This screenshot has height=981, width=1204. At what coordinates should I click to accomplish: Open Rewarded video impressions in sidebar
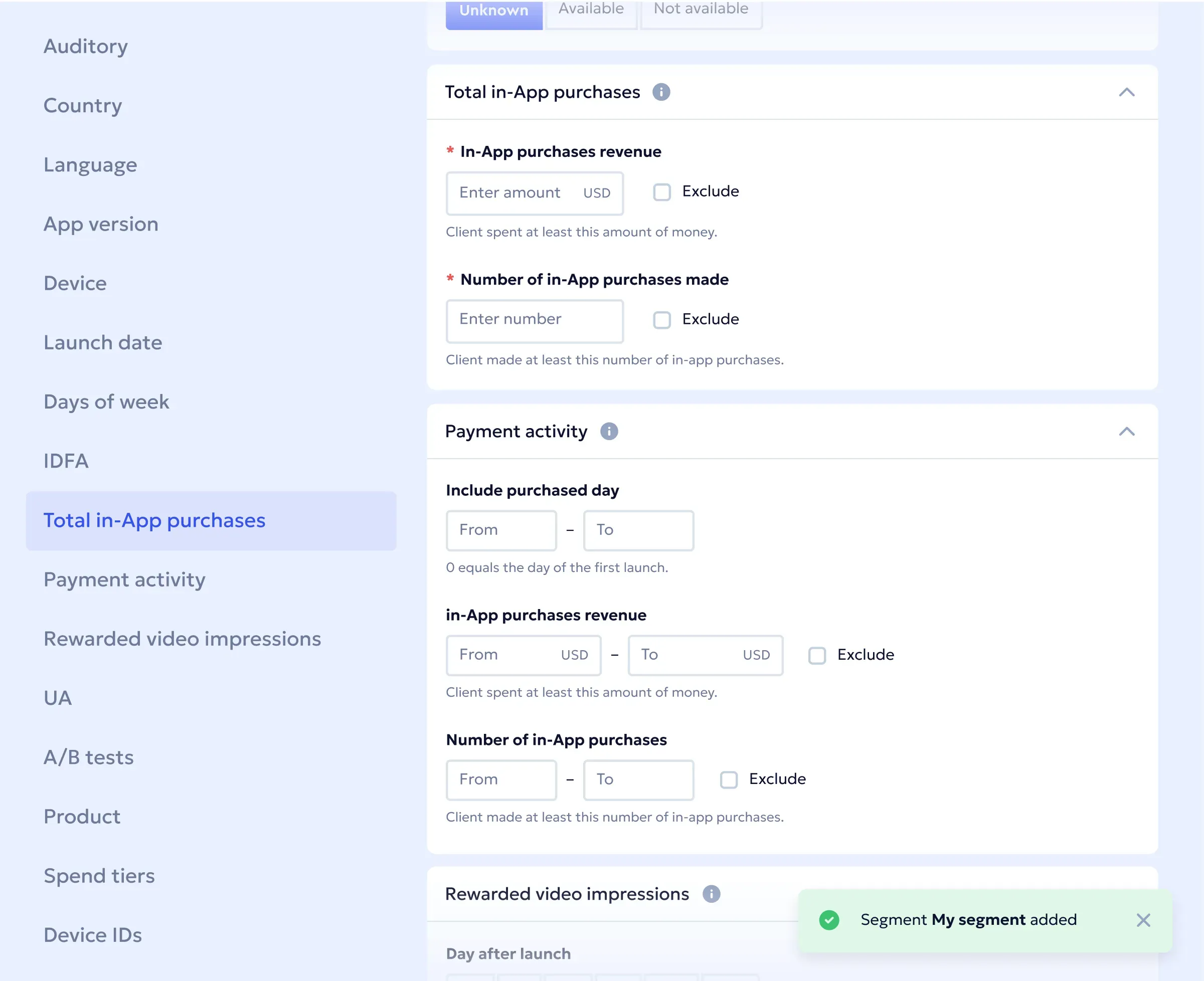[x=182, y=639]
